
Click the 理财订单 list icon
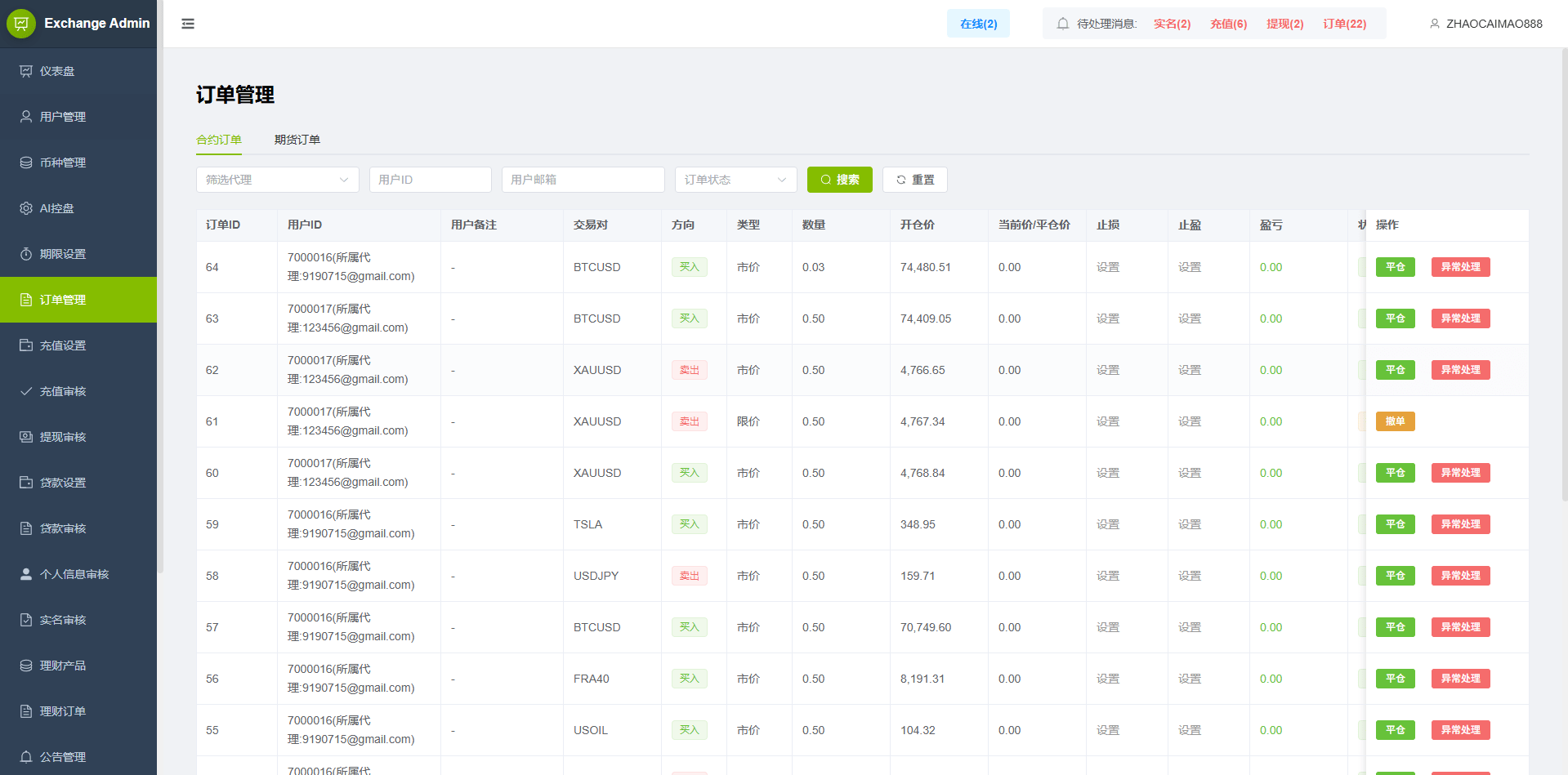[26, 711]
